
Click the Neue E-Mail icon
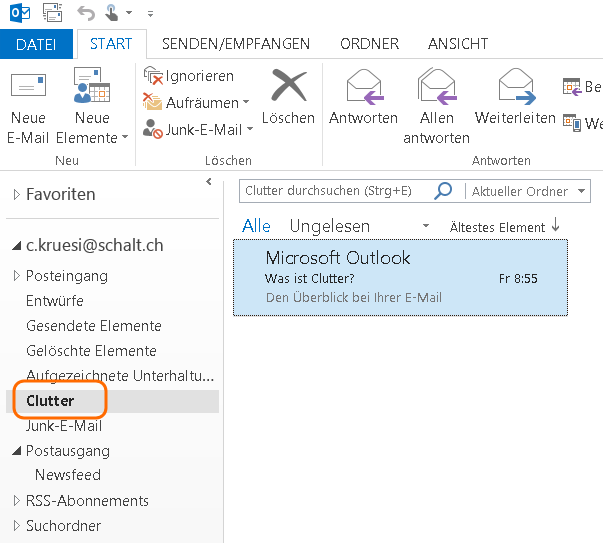[28, 88]
